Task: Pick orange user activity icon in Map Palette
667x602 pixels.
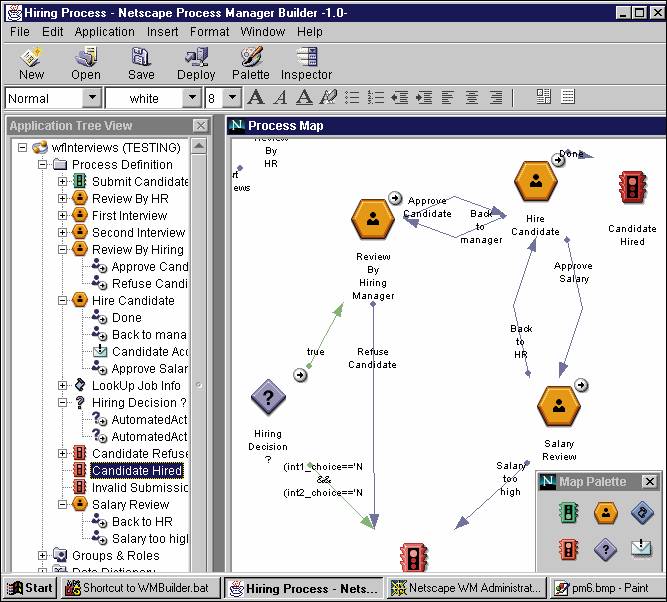Action: (x=605, y=512)
